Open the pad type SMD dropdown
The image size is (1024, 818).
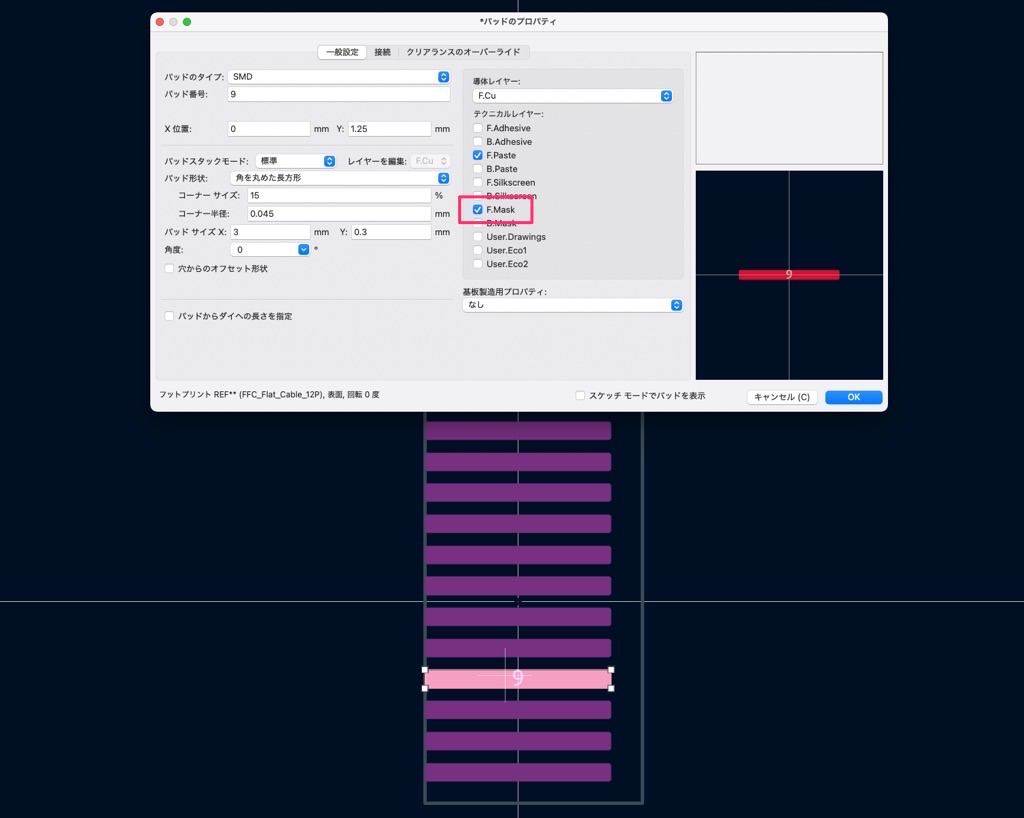point(338,77)
